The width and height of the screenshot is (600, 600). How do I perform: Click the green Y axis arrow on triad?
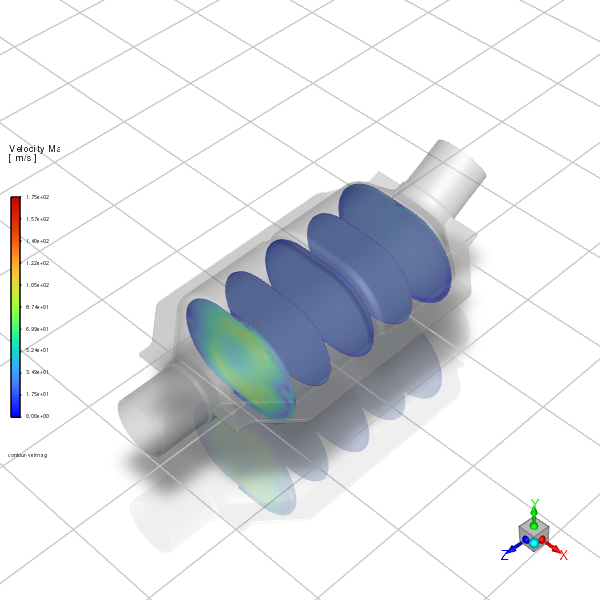(x=535, y=511)
